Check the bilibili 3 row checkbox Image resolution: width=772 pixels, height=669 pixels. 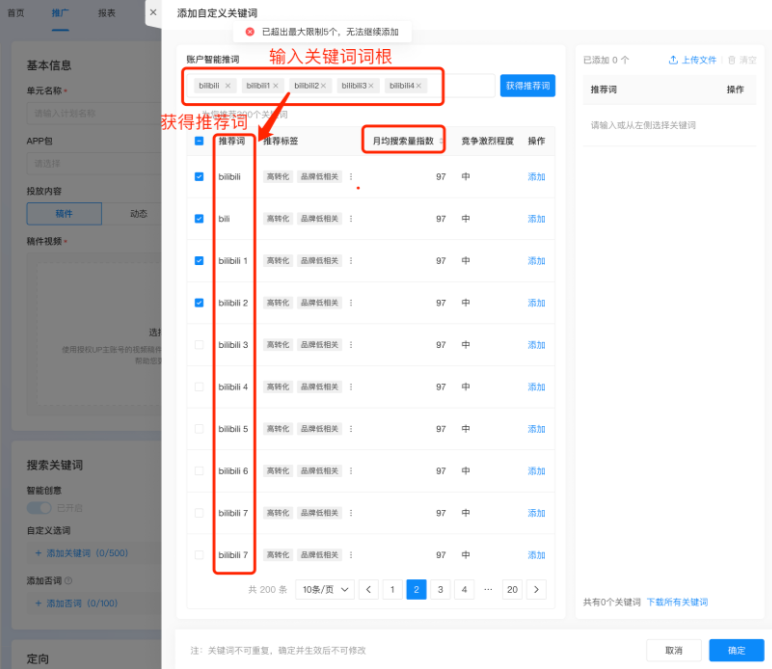199,345
